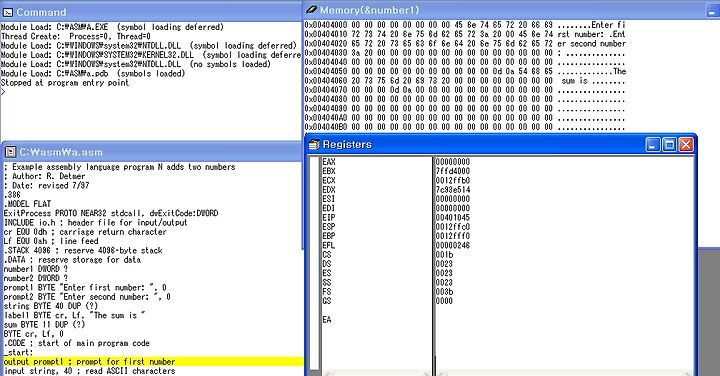Click 'Stopped at program entry point' line
Viewport: 720px width, 376px height.
click(x=65, y=83)
